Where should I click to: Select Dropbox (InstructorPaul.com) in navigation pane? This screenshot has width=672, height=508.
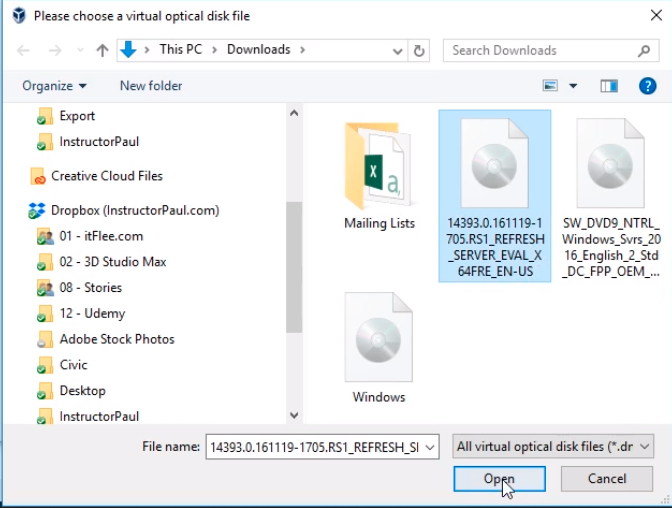[x=133, y=211]
